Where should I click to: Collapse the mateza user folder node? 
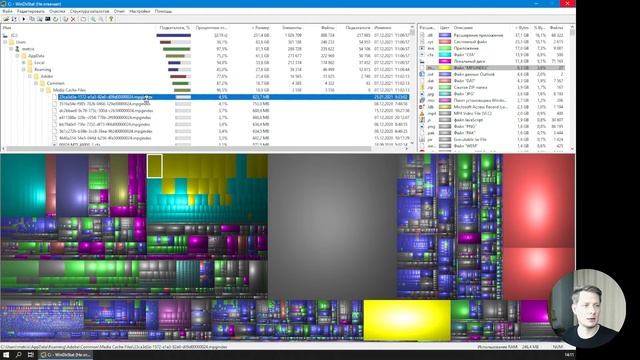pyautogui.click(x=11, y=49)
